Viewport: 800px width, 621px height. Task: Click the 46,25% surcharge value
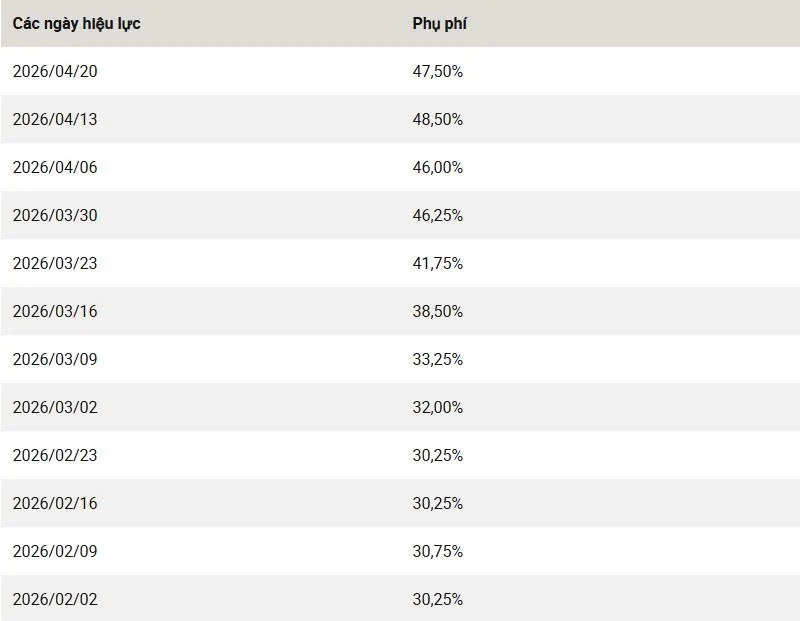[x=438, y=215]
